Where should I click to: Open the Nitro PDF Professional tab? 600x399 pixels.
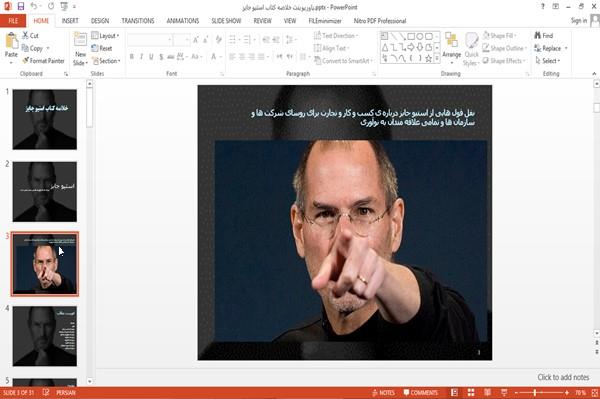pyautogui.click(x=380, y=21)
